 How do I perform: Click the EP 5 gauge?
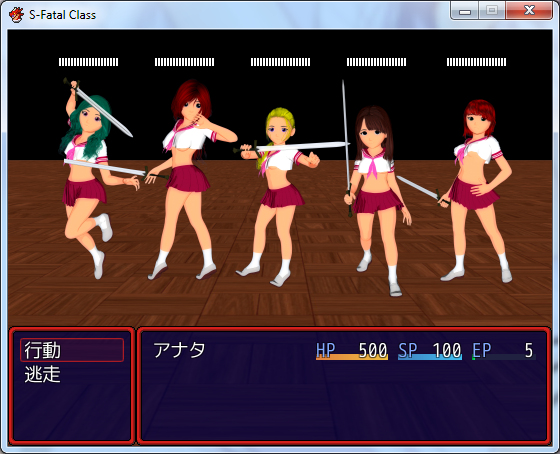504,351
